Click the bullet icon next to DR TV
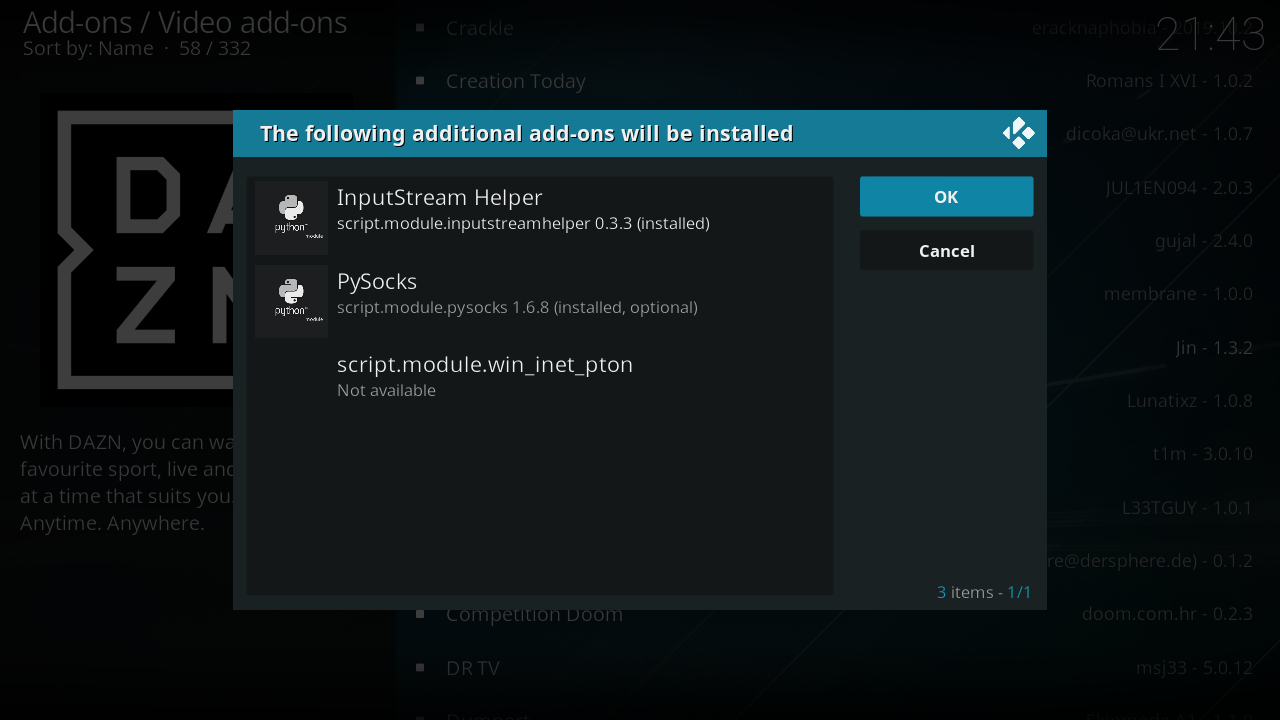1280x720 pixels. tap(420, 667)
